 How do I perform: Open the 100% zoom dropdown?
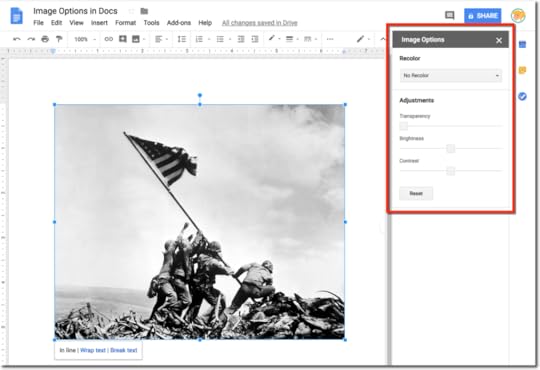(85, 39)
